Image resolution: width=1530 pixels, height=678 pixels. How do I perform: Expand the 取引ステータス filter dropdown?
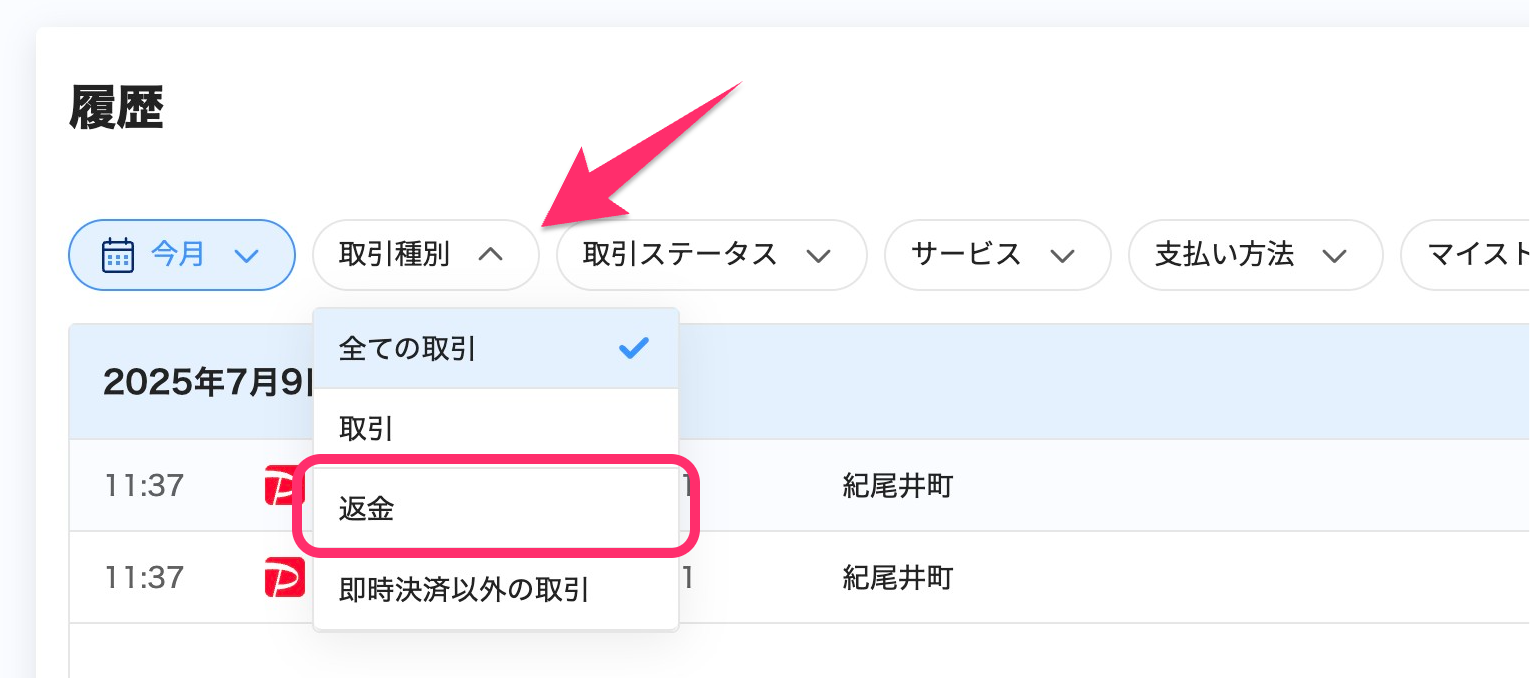tap(710, 255)
